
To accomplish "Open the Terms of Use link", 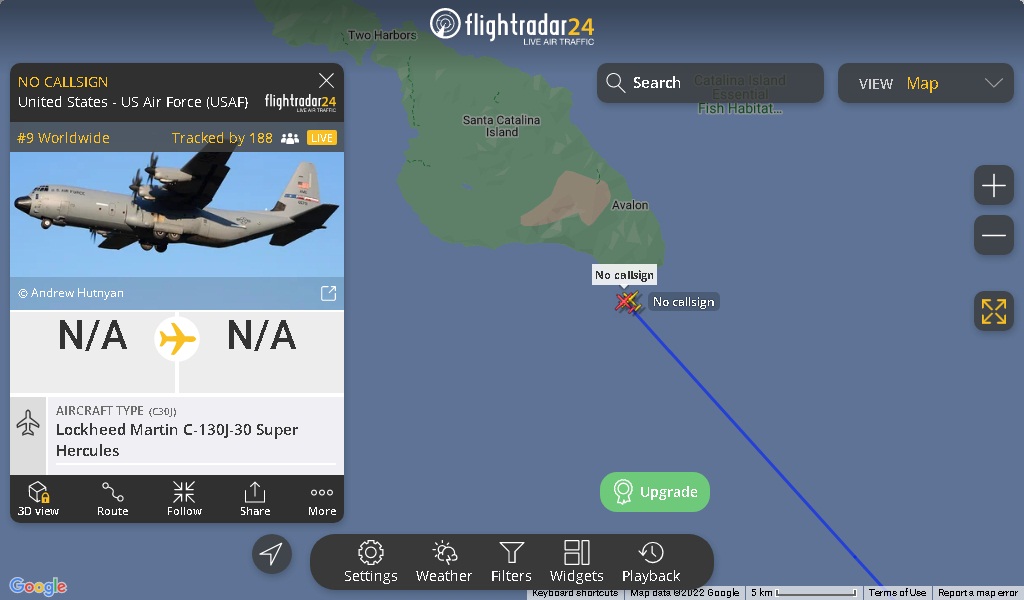I will point(897,593).
